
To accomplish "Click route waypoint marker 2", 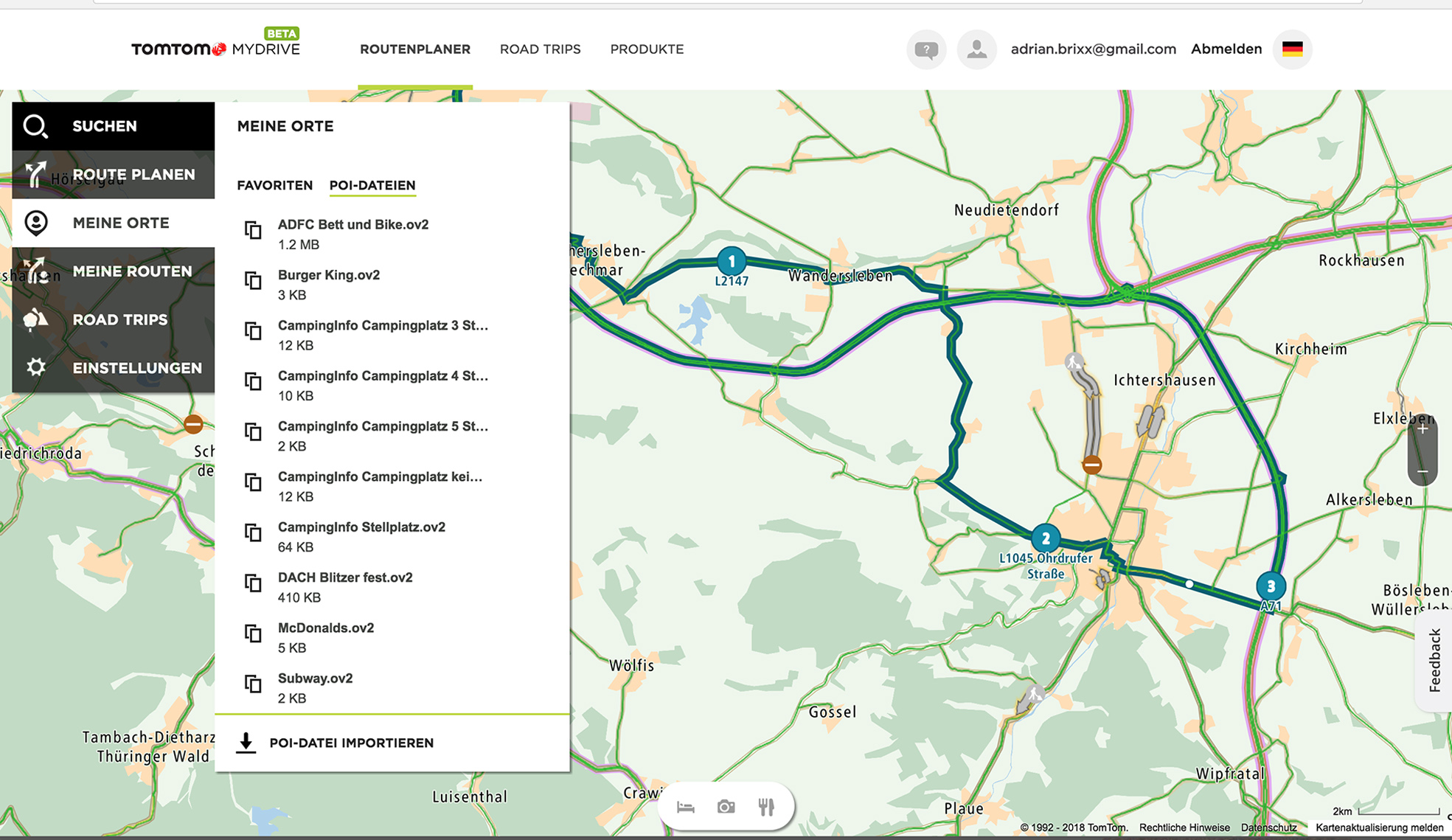I will pyautogui.click(x=1045, y=538).
